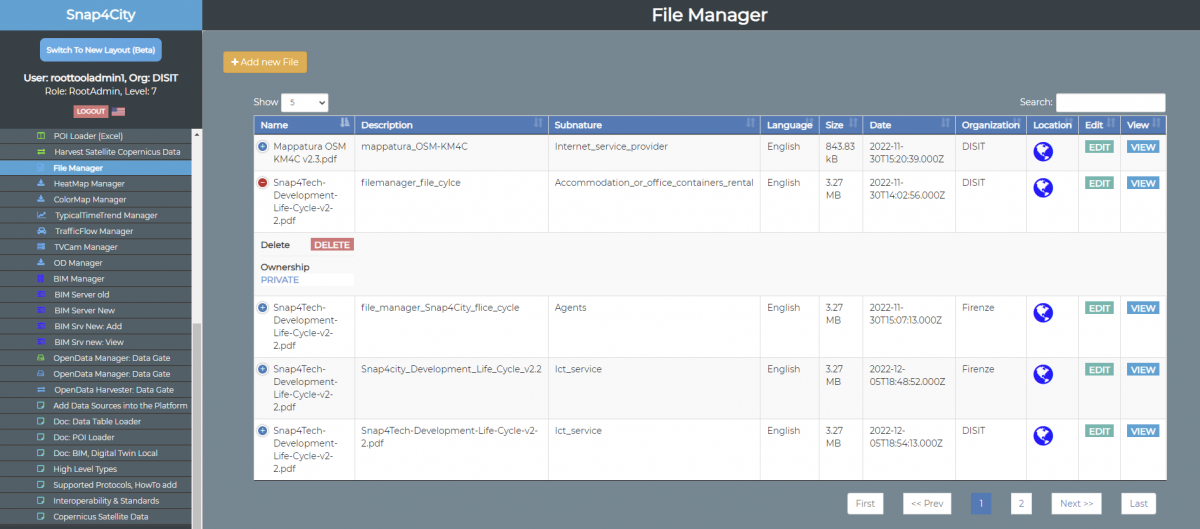The image size is (1200, 529).
Task: Click the Search input field
Action: [x=1110, y=102]
